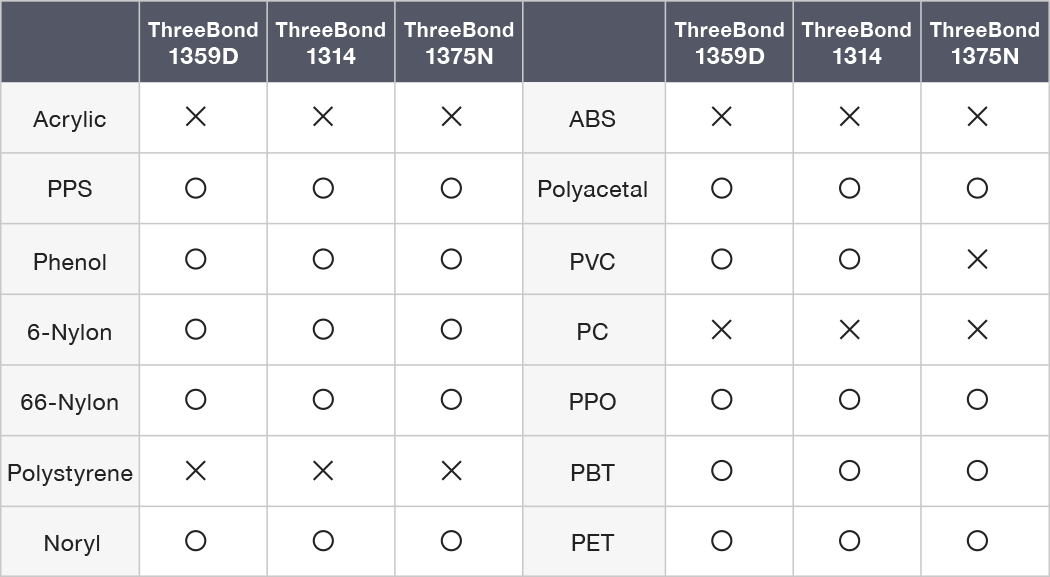Select the circle for PBT under right 1375N

pyautogui.click(x=978, y=471)
